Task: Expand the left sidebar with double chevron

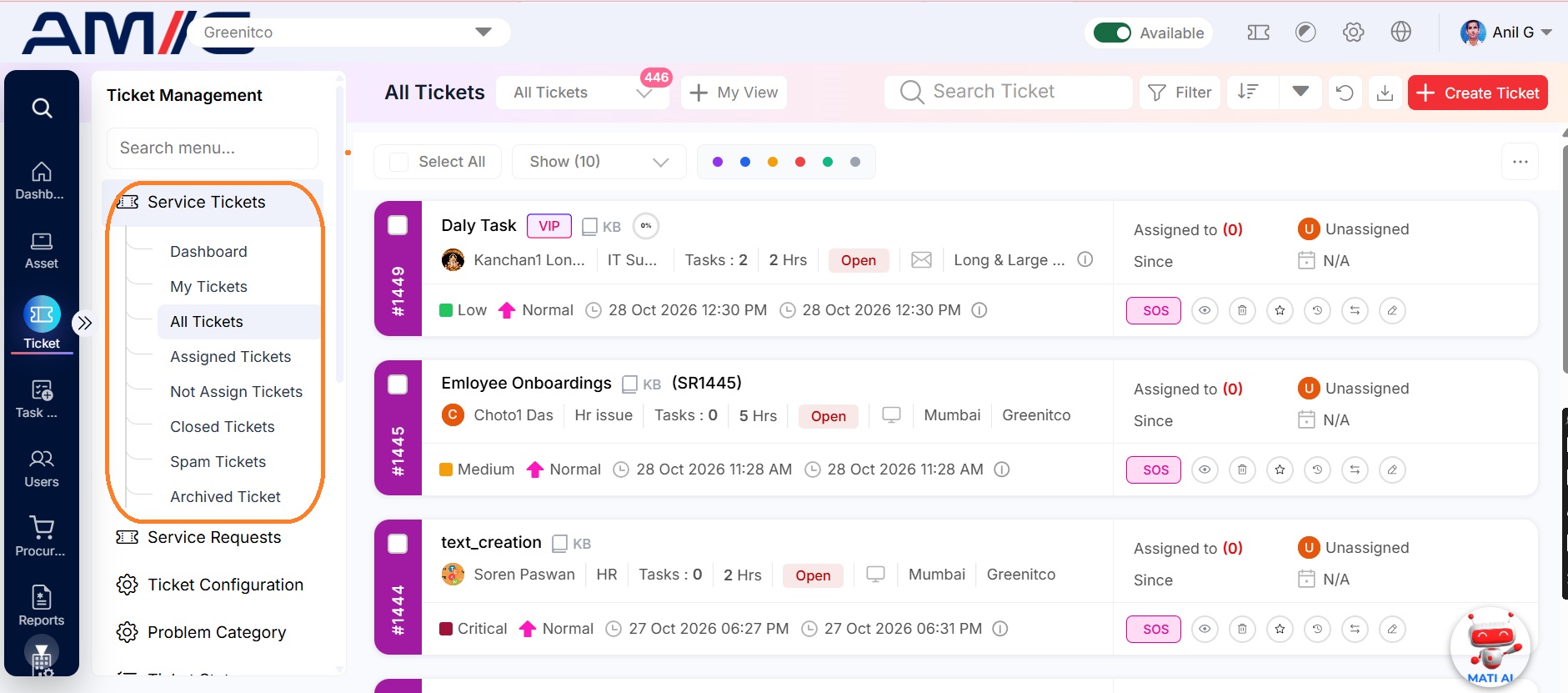Action: (84, 323)
